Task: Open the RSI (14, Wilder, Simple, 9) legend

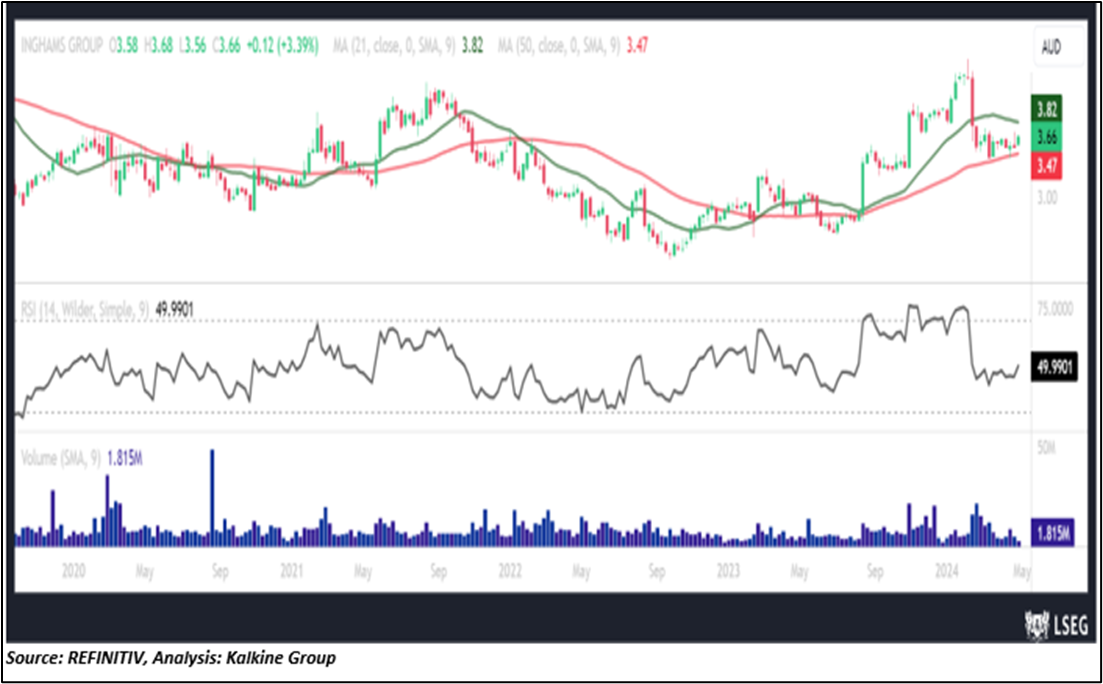Action: (84, 309)
